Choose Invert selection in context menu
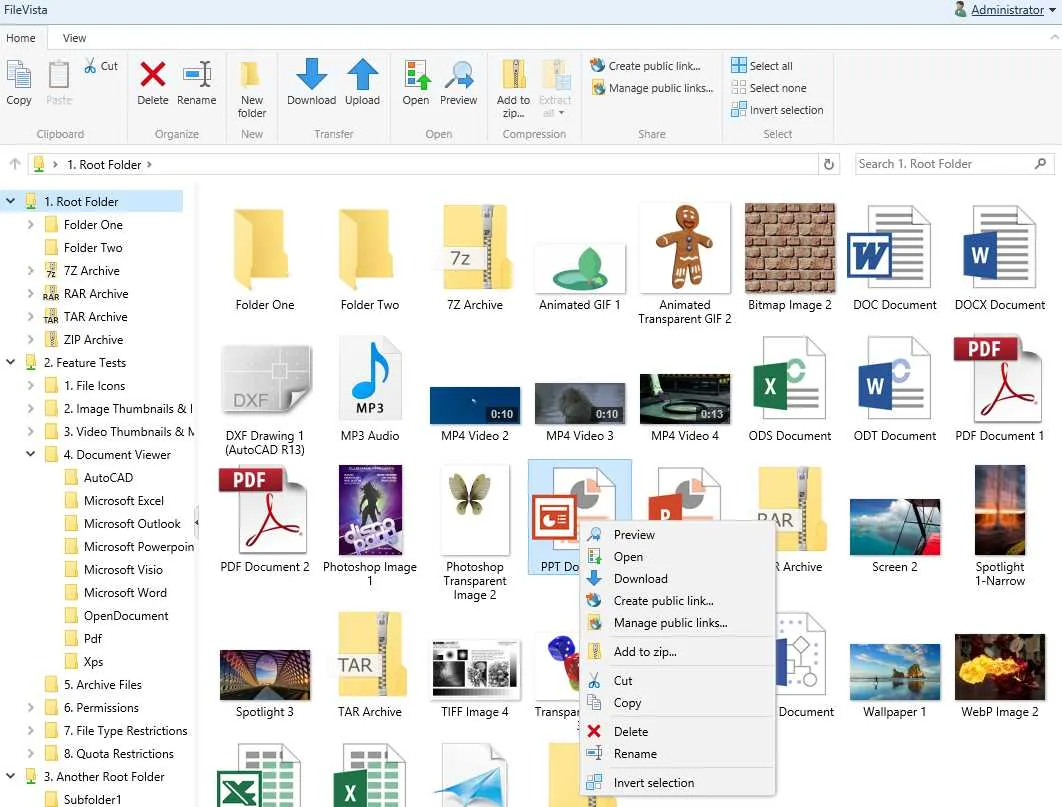This screenshot has height=807, width=1062. pyautogui.click(x=677, y=783)
